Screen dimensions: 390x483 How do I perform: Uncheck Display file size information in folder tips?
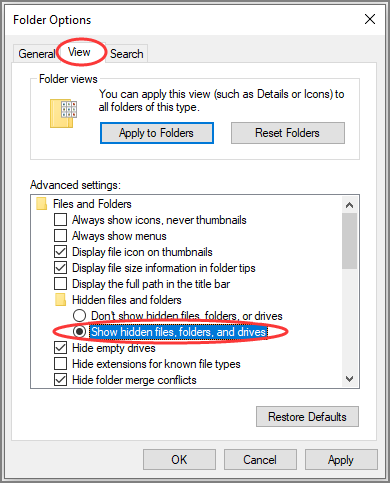pos(60,268)
